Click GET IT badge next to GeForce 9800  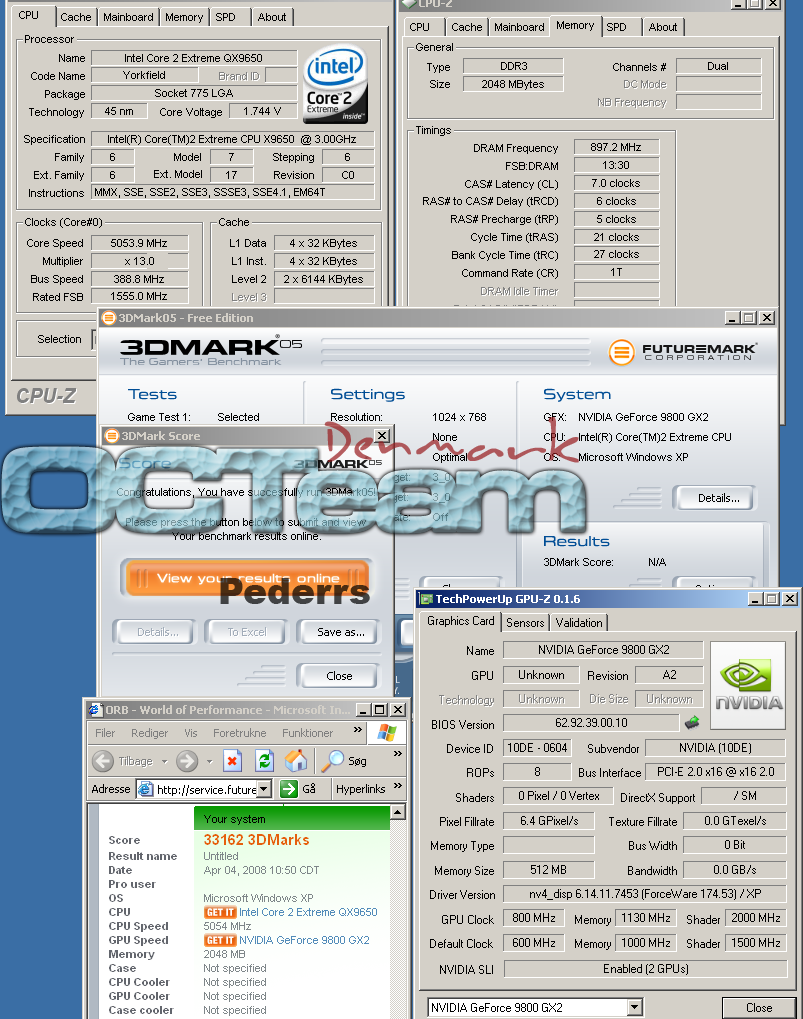tap(220, 940)
